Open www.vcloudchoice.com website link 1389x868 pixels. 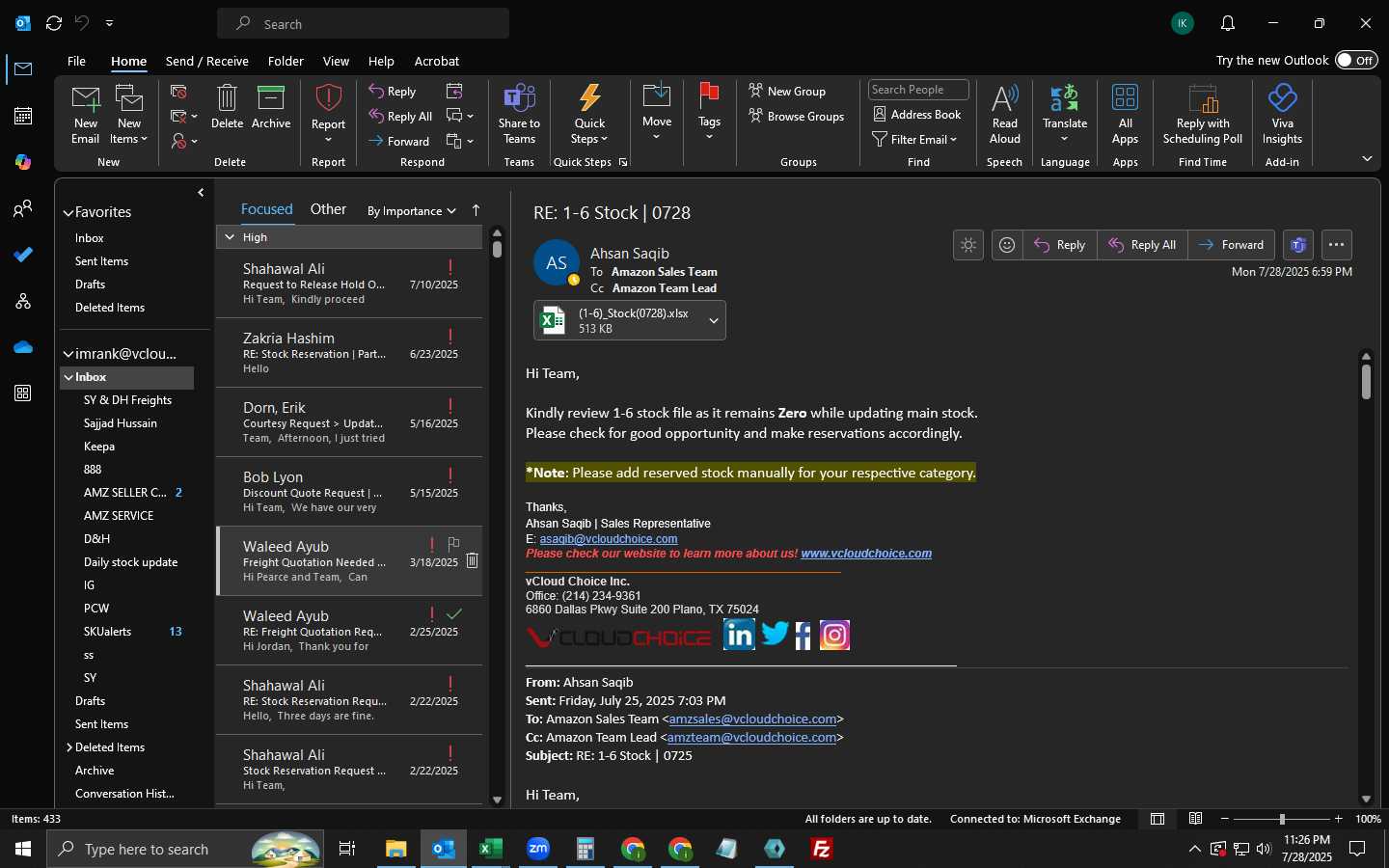point(866,554)
